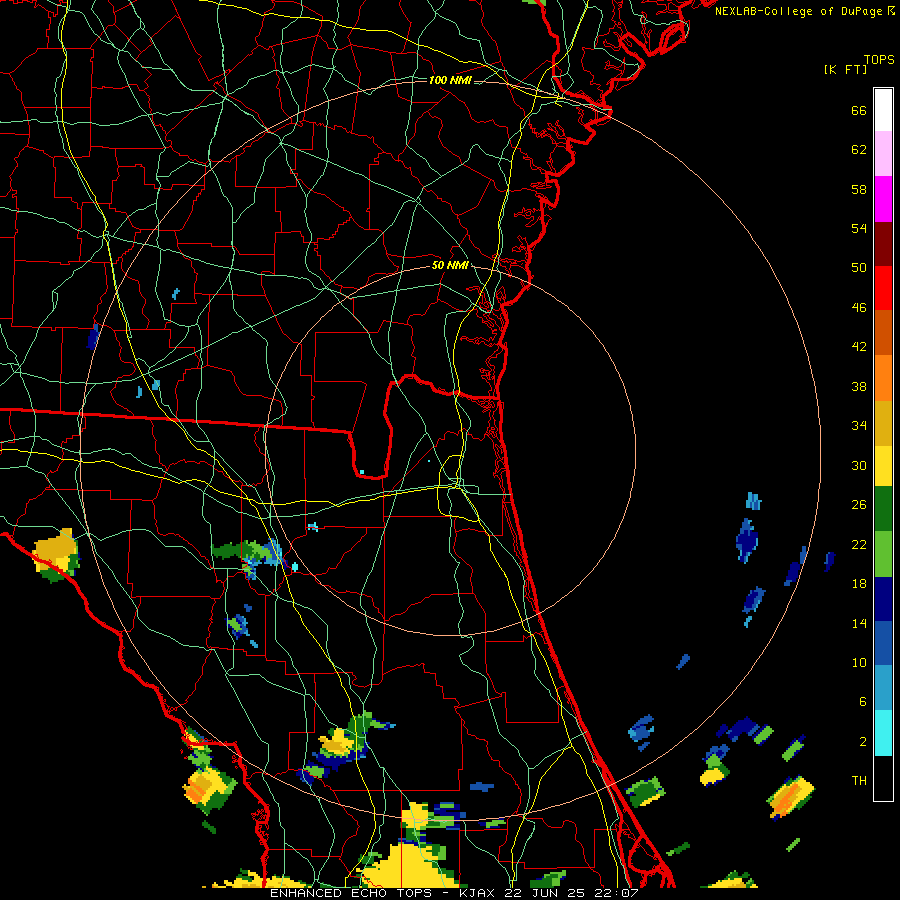
Task: Click the '42' legend scale value
Action: click(x=859, y=347)
